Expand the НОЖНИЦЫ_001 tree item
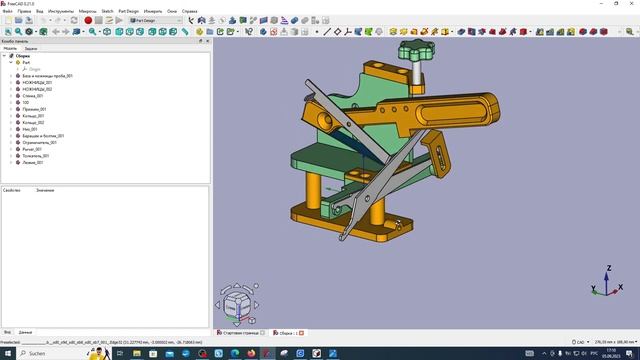The image size is (640, 360). click(x=11, y=82)
